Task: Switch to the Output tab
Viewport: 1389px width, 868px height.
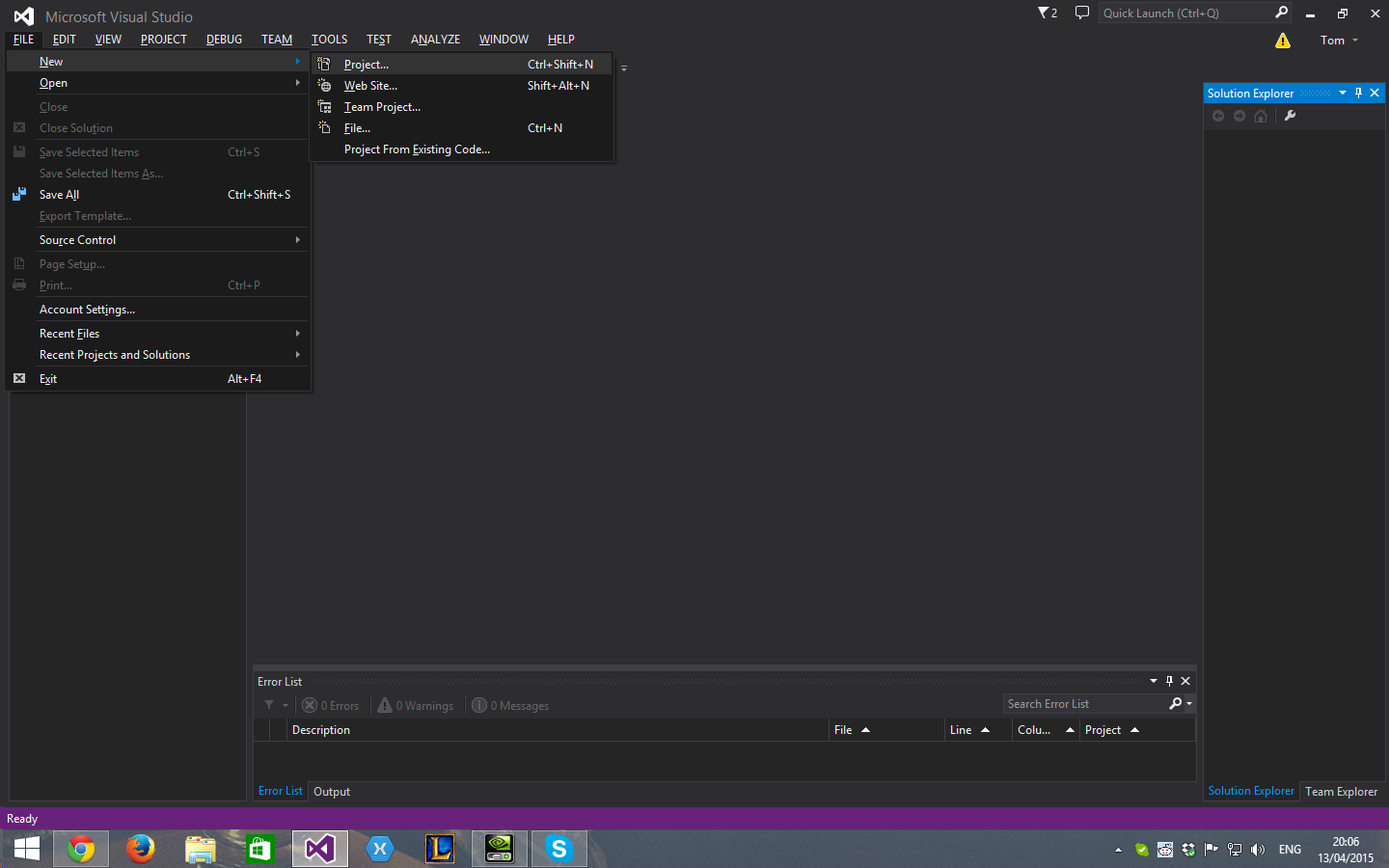Action: point(332,792)
